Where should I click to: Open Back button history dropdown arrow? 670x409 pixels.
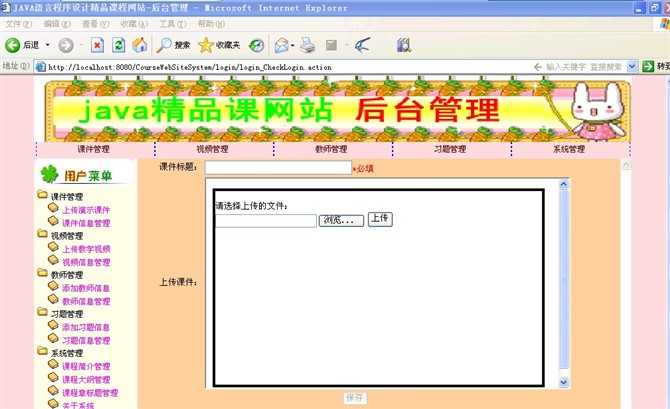tap(47, 45)
